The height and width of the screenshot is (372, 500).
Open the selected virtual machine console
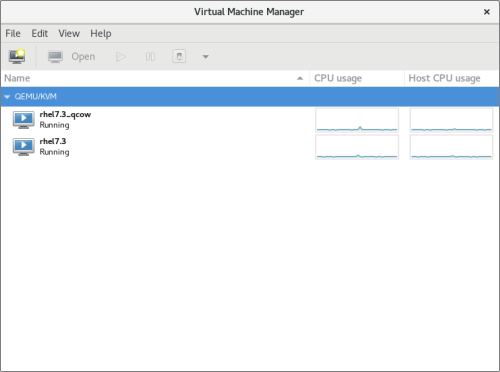click(x=71, y=56)
